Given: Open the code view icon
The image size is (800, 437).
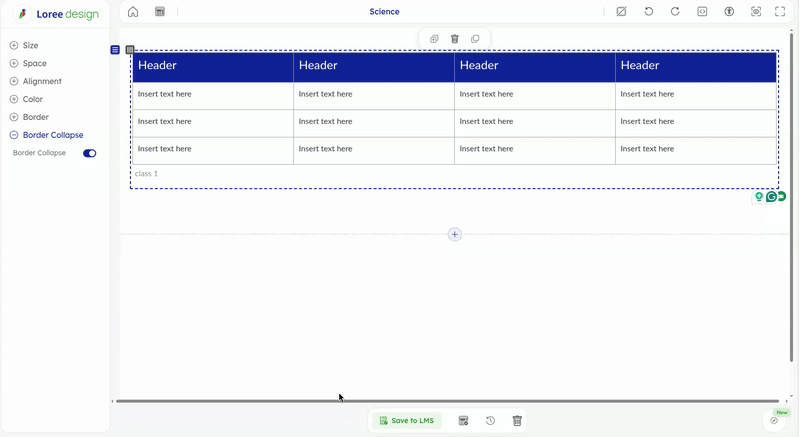Looking at the screenshot, I should pyautogui.click(x=702, y=12).
